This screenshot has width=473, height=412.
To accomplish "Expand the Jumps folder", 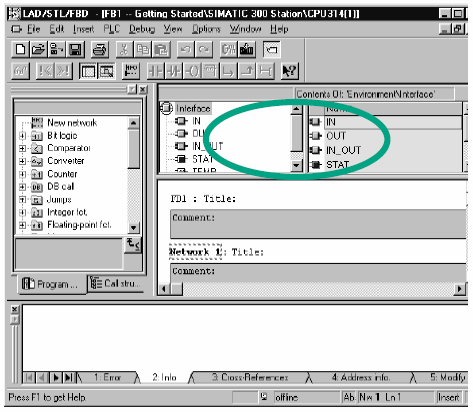I will point(22,199).
